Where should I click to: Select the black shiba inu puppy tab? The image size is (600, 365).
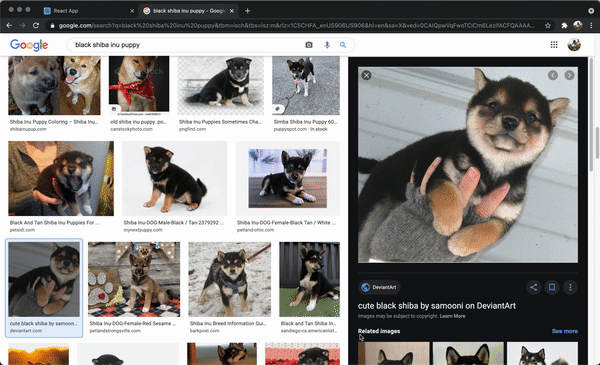(x=188, y=11)
